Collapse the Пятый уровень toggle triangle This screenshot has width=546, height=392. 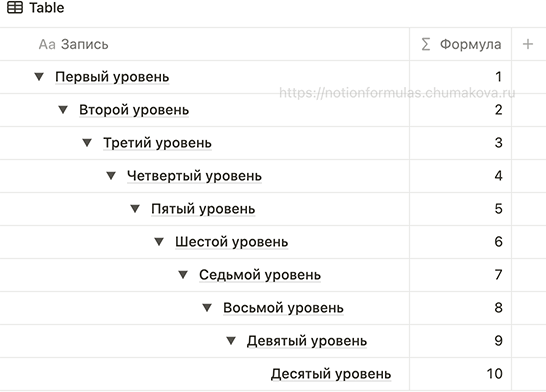coord(135,209)
